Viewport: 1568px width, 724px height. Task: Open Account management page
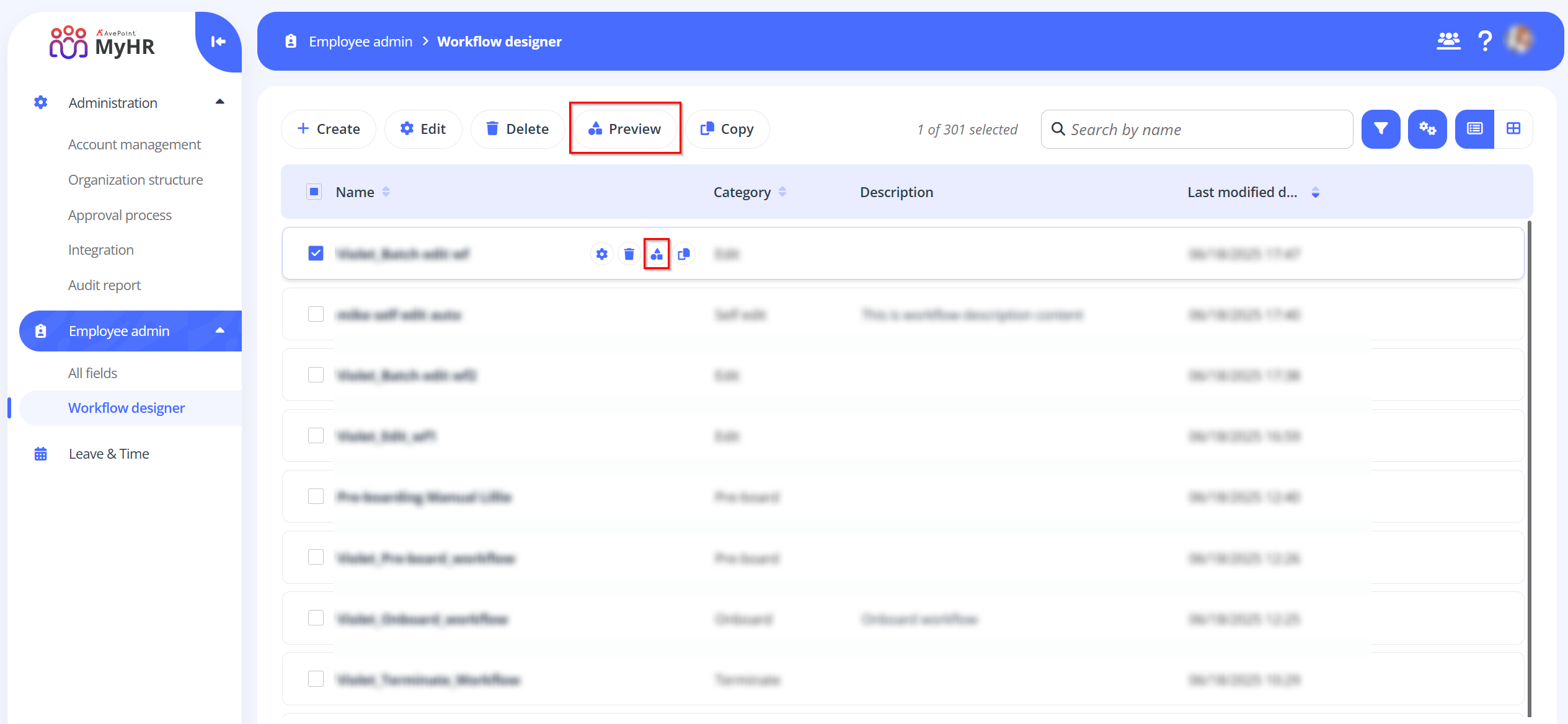coord(135,144)
